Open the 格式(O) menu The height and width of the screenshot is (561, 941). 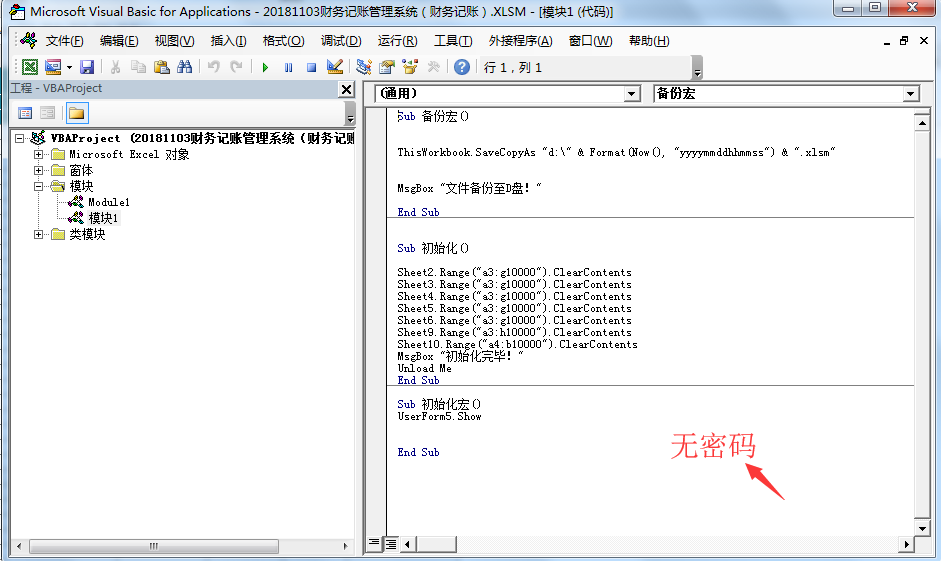283,41
